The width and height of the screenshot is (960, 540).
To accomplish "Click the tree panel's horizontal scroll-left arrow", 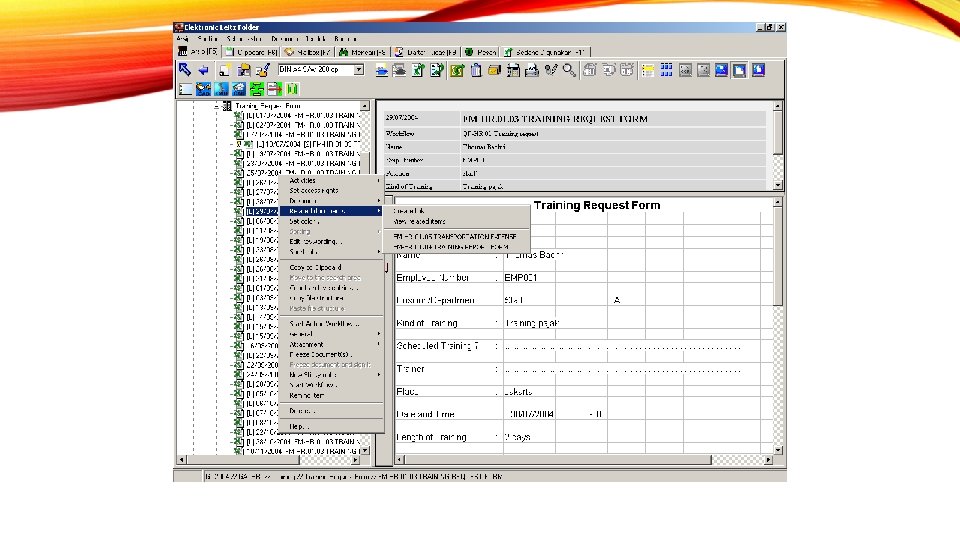I will [181, 460].
